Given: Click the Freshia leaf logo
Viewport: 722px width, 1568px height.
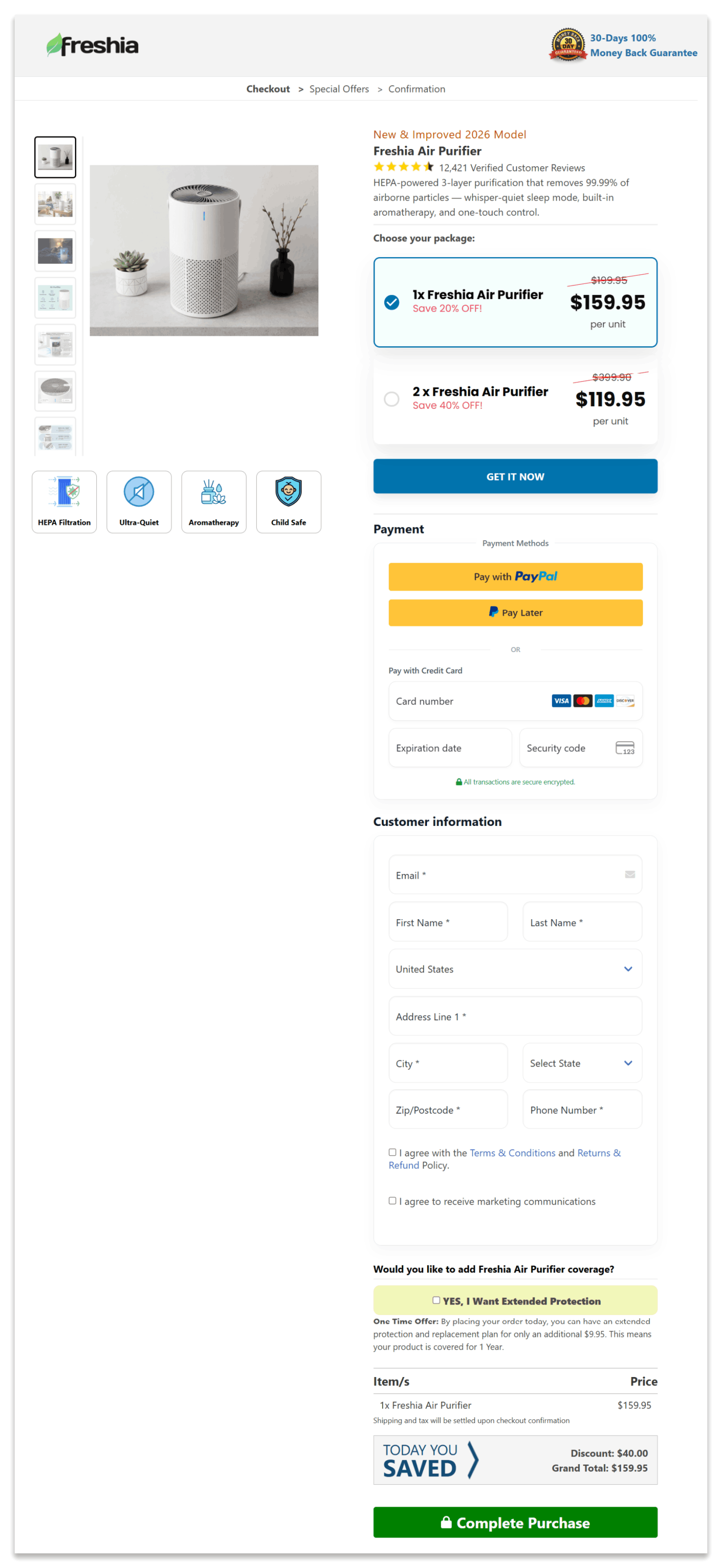Looking at the screenshot, I should pyautogui.click(x=92, y=45).
